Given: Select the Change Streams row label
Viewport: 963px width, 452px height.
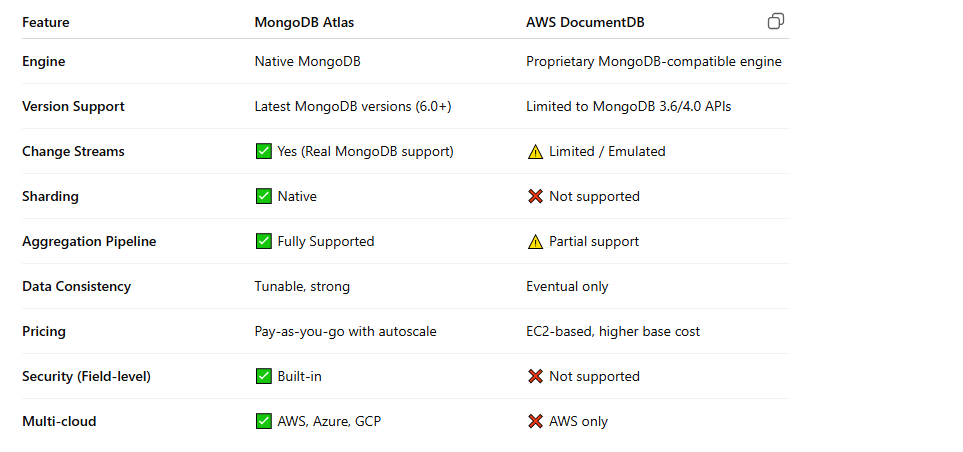Looking at the screenshot, I should [73, 151].
